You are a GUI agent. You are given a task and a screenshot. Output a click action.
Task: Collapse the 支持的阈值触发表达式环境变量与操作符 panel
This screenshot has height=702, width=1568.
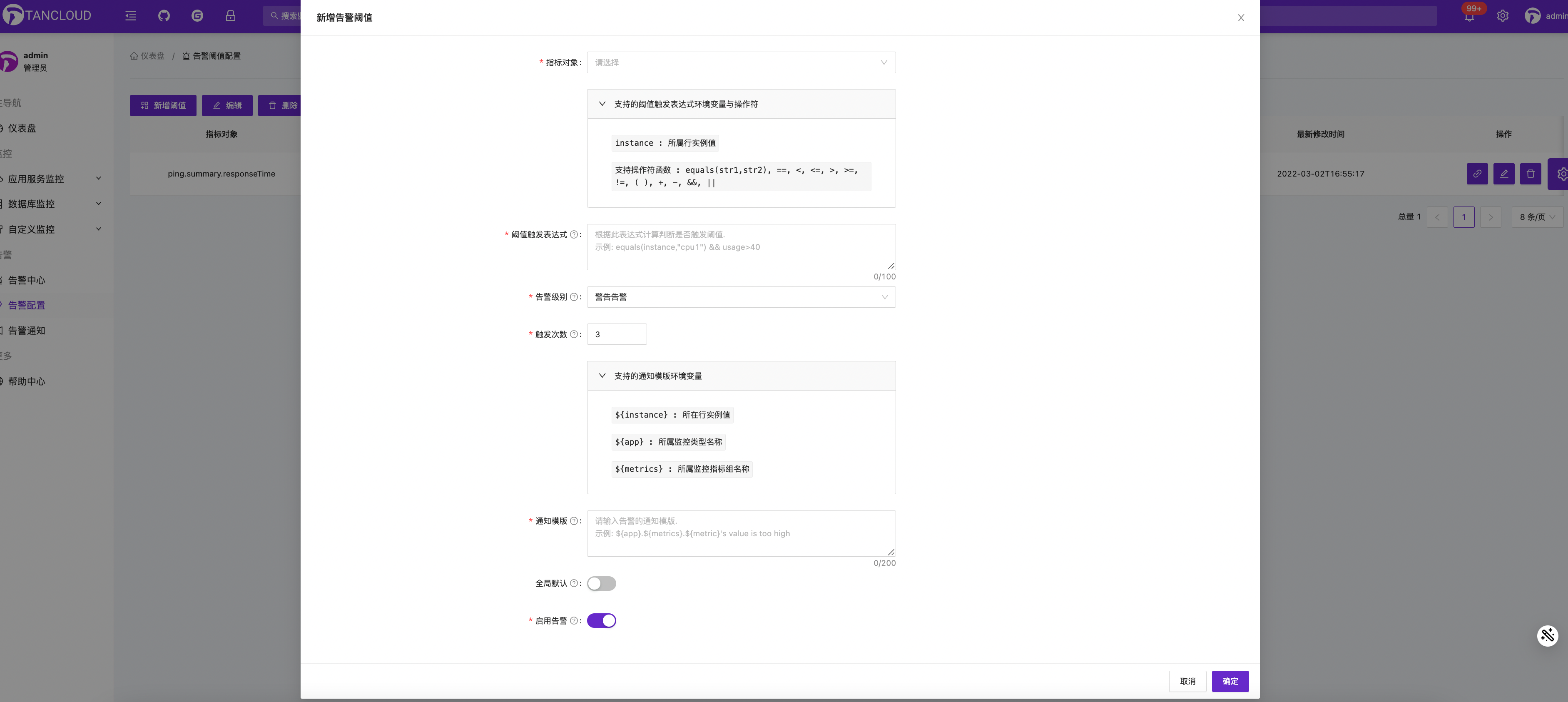point(602,104)
